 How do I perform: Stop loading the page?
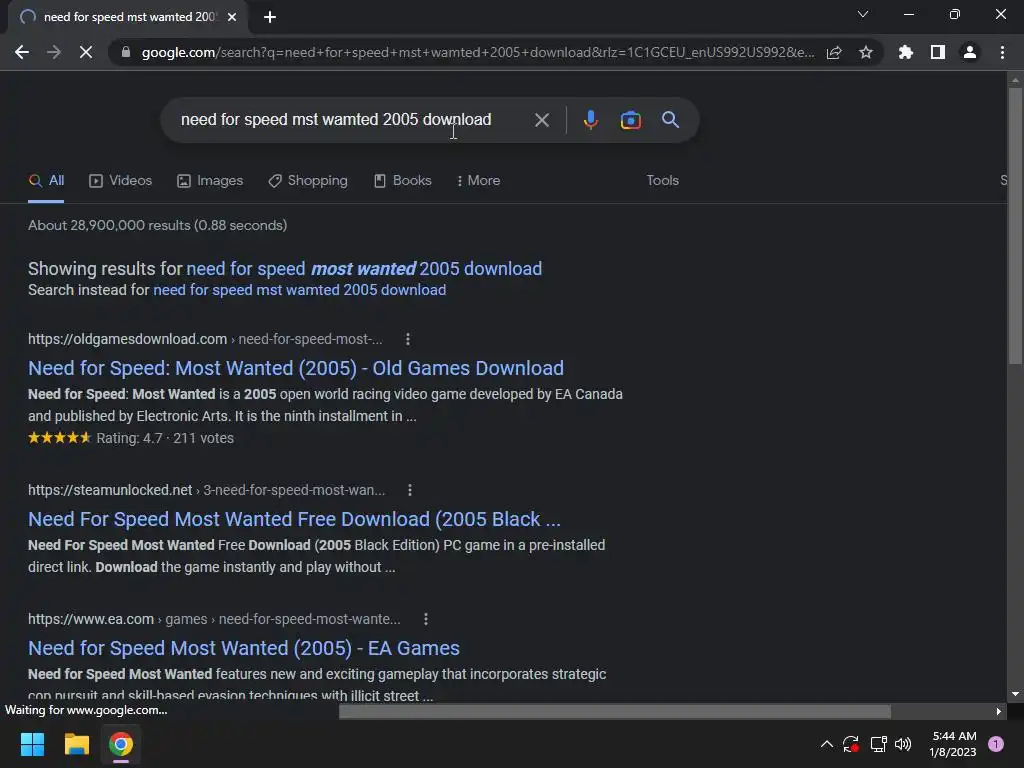[86, 52]
